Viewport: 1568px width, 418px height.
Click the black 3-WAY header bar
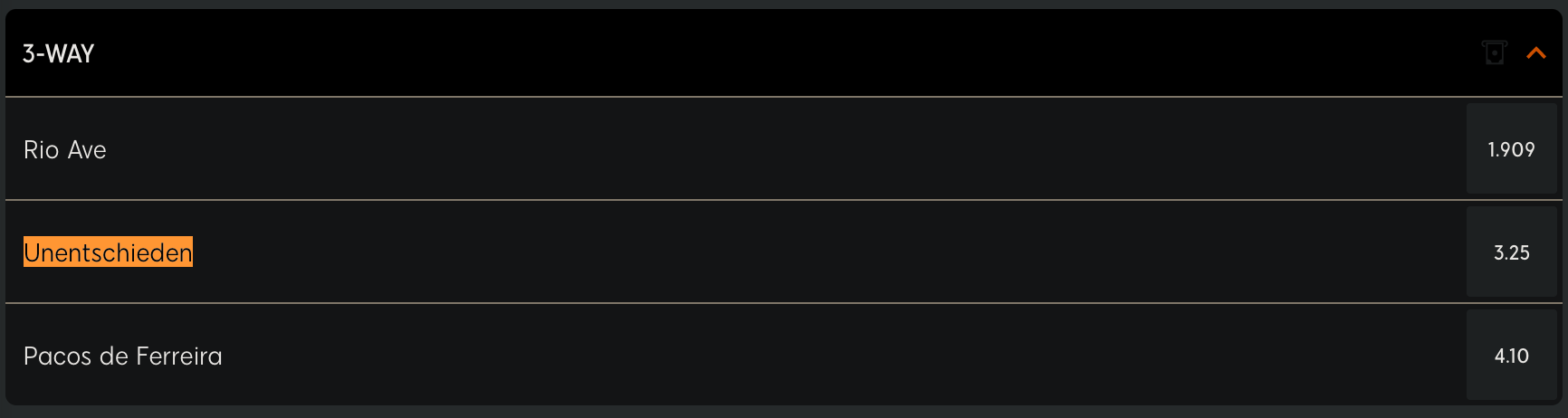784,52
